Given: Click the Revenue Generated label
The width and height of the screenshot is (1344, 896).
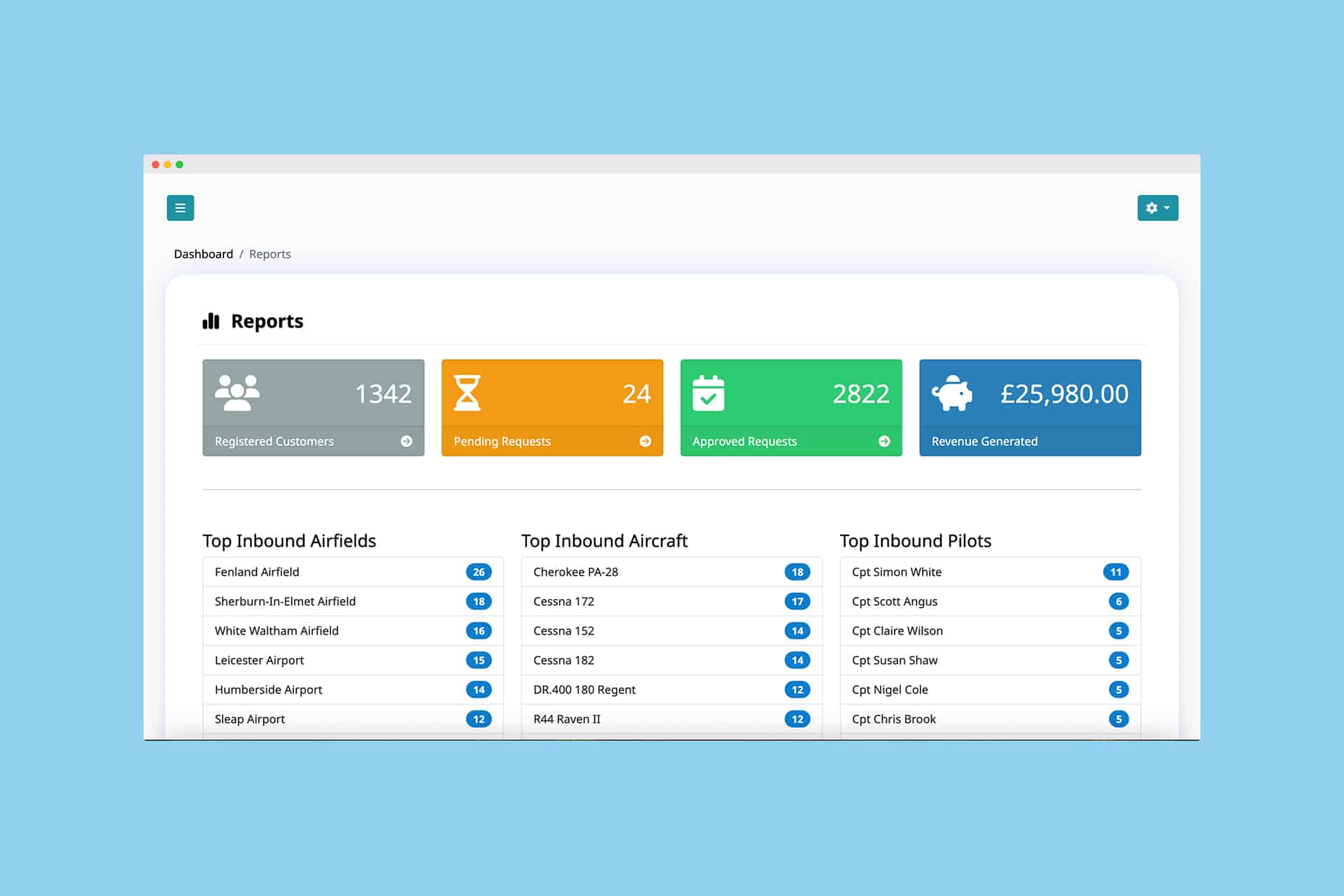Looking at the screenshot, I should click(984, 442).
